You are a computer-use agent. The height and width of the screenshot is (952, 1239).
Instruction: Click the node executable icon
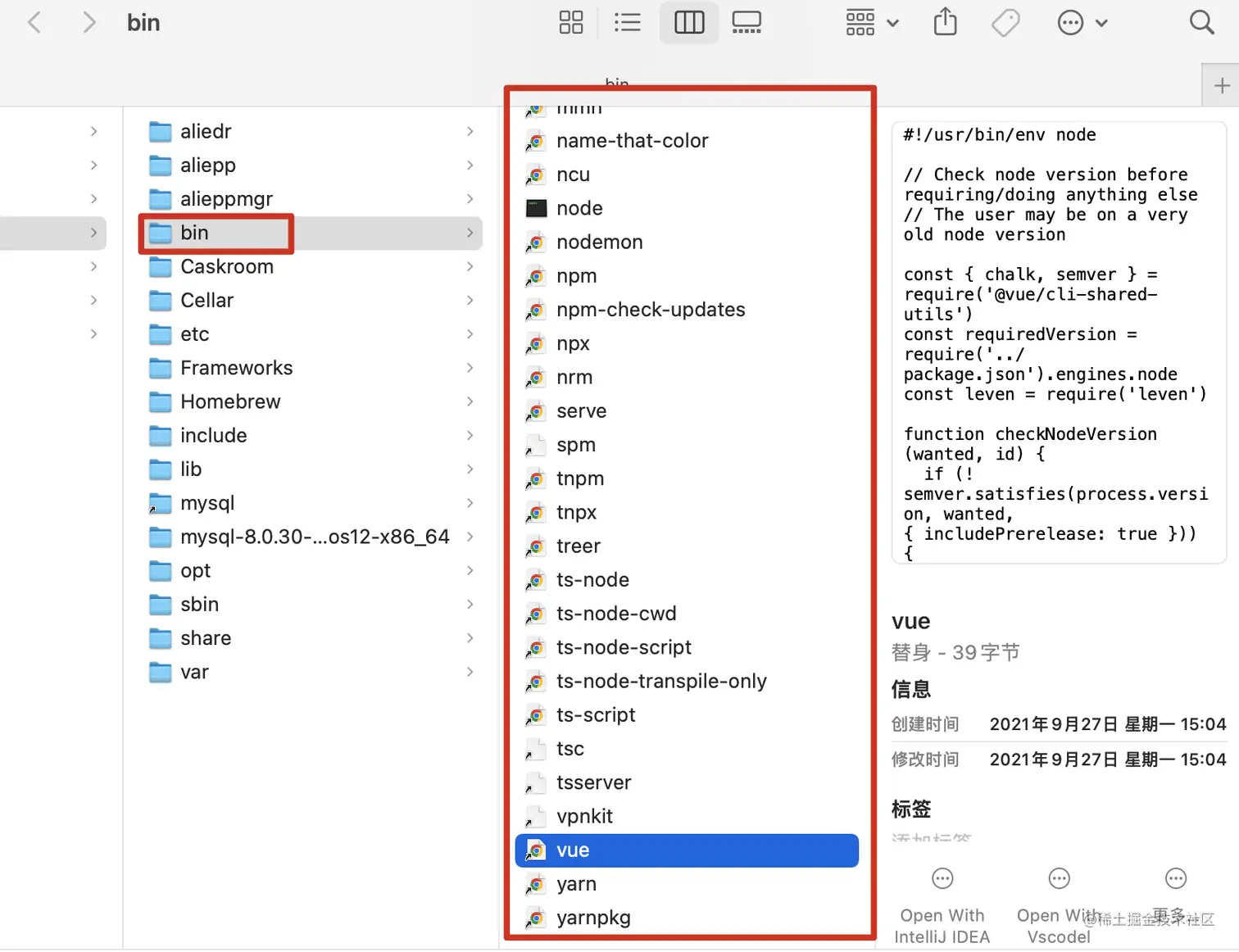tap(536, 208)
